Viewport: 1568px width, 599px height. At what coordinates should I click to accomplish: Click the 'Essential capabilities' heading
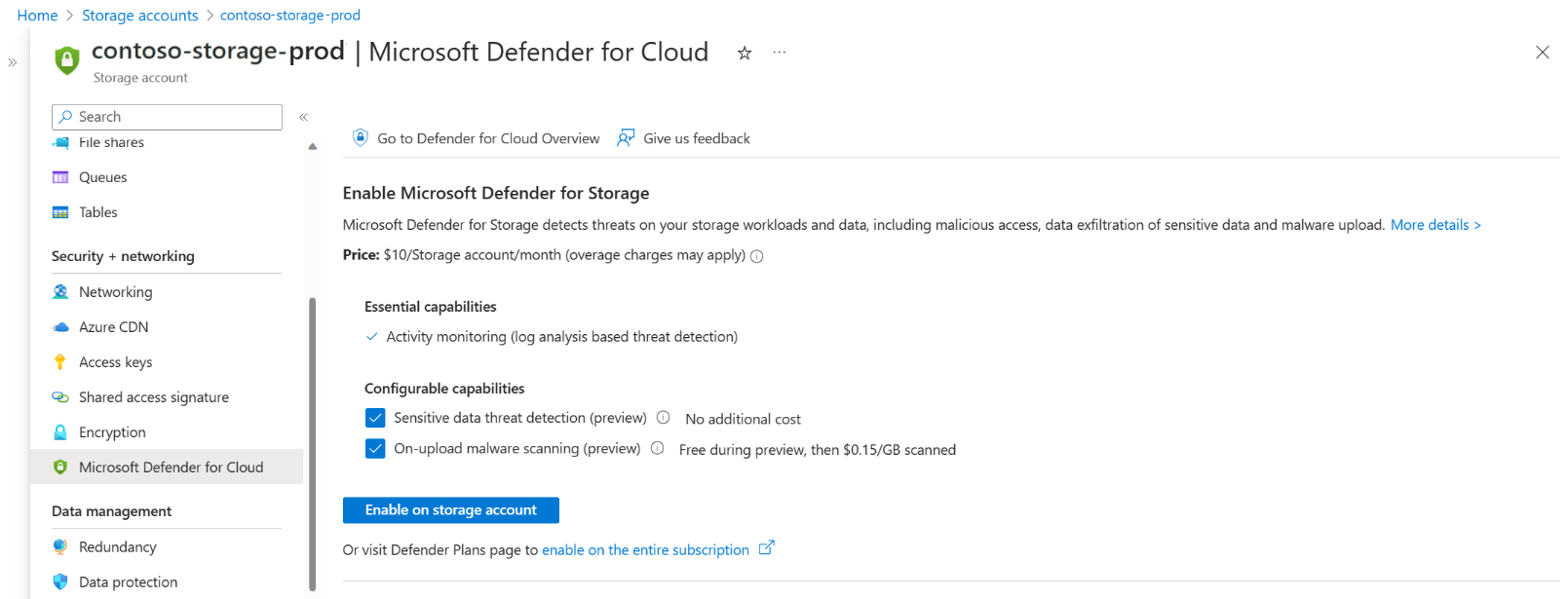431,307
